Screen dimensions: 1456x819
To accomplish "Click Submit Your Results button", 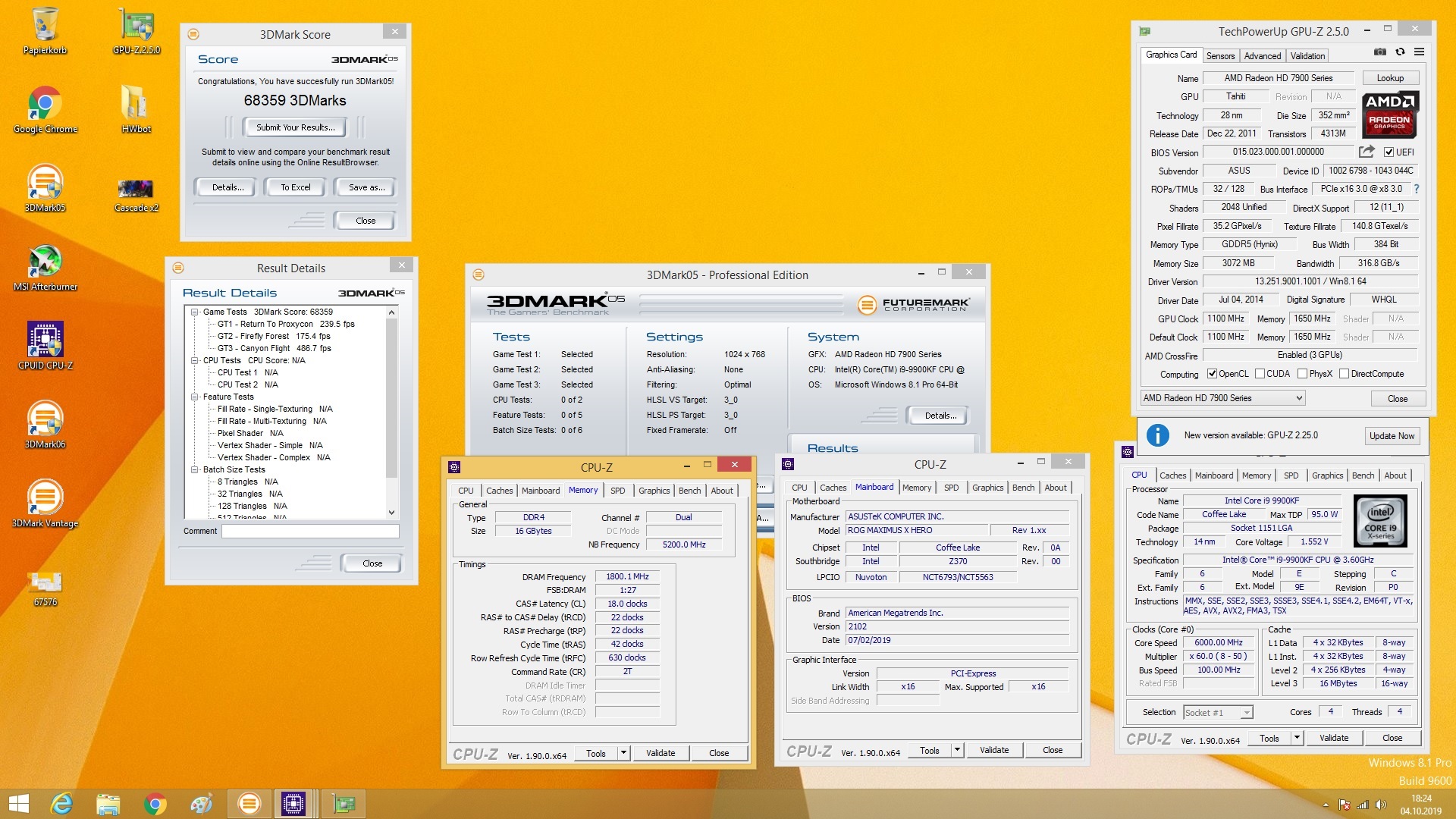I will click(x=295, y=127).
